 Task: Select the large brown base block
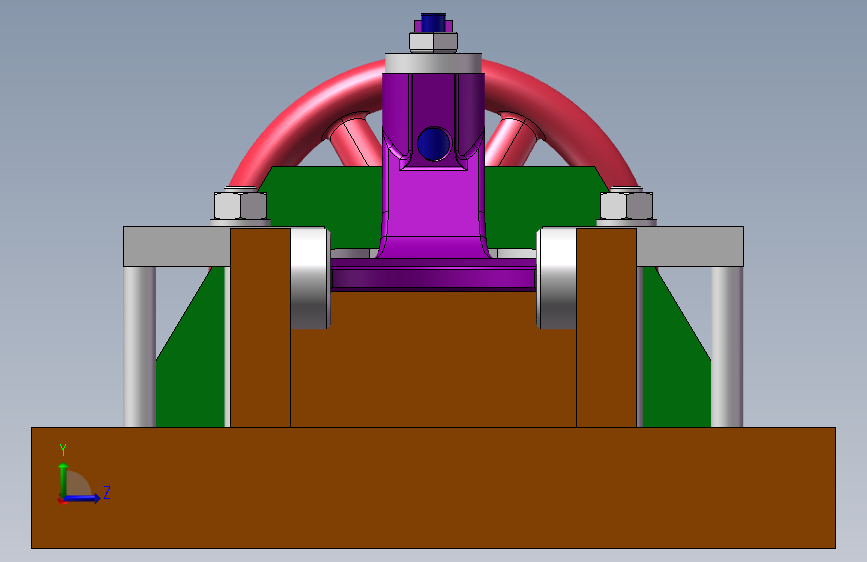[434, 487]
